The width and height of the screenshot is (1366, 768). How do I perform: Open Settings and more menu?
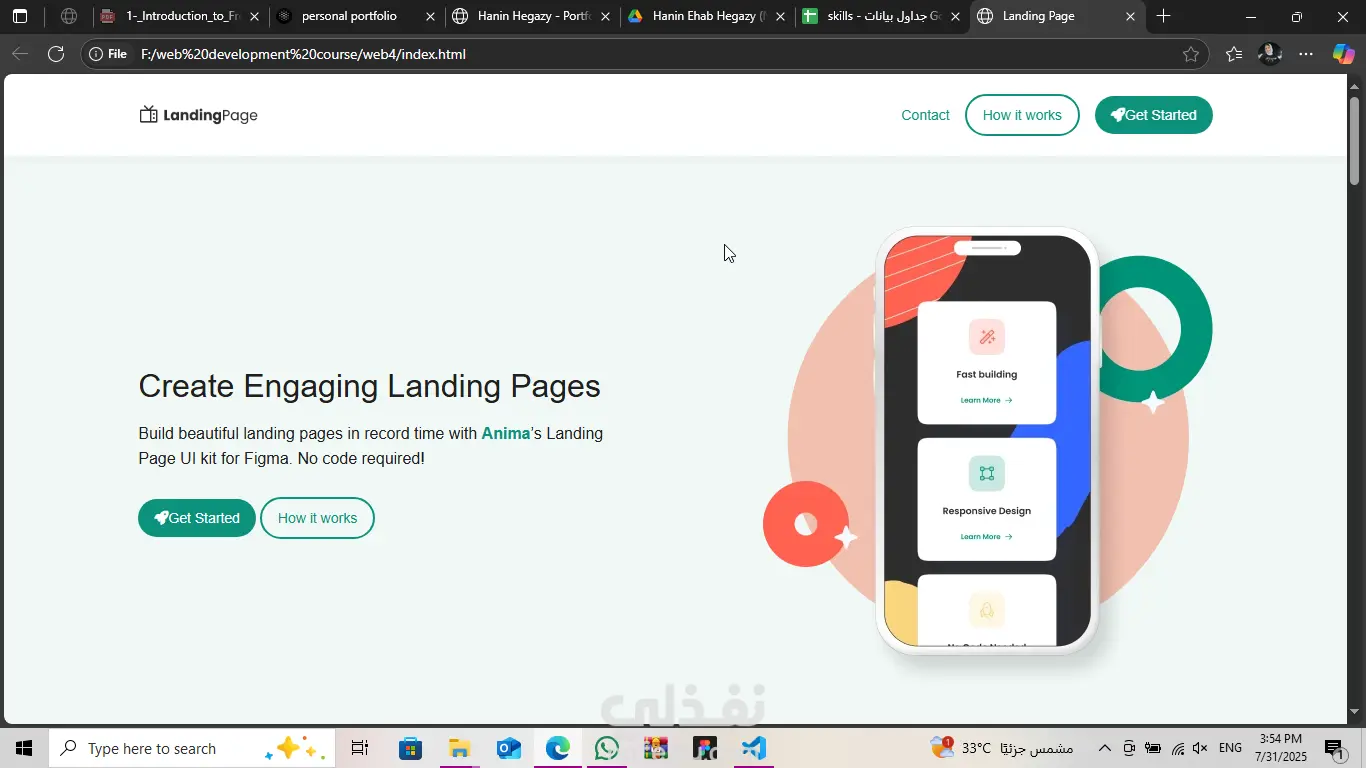point(1306,54)
